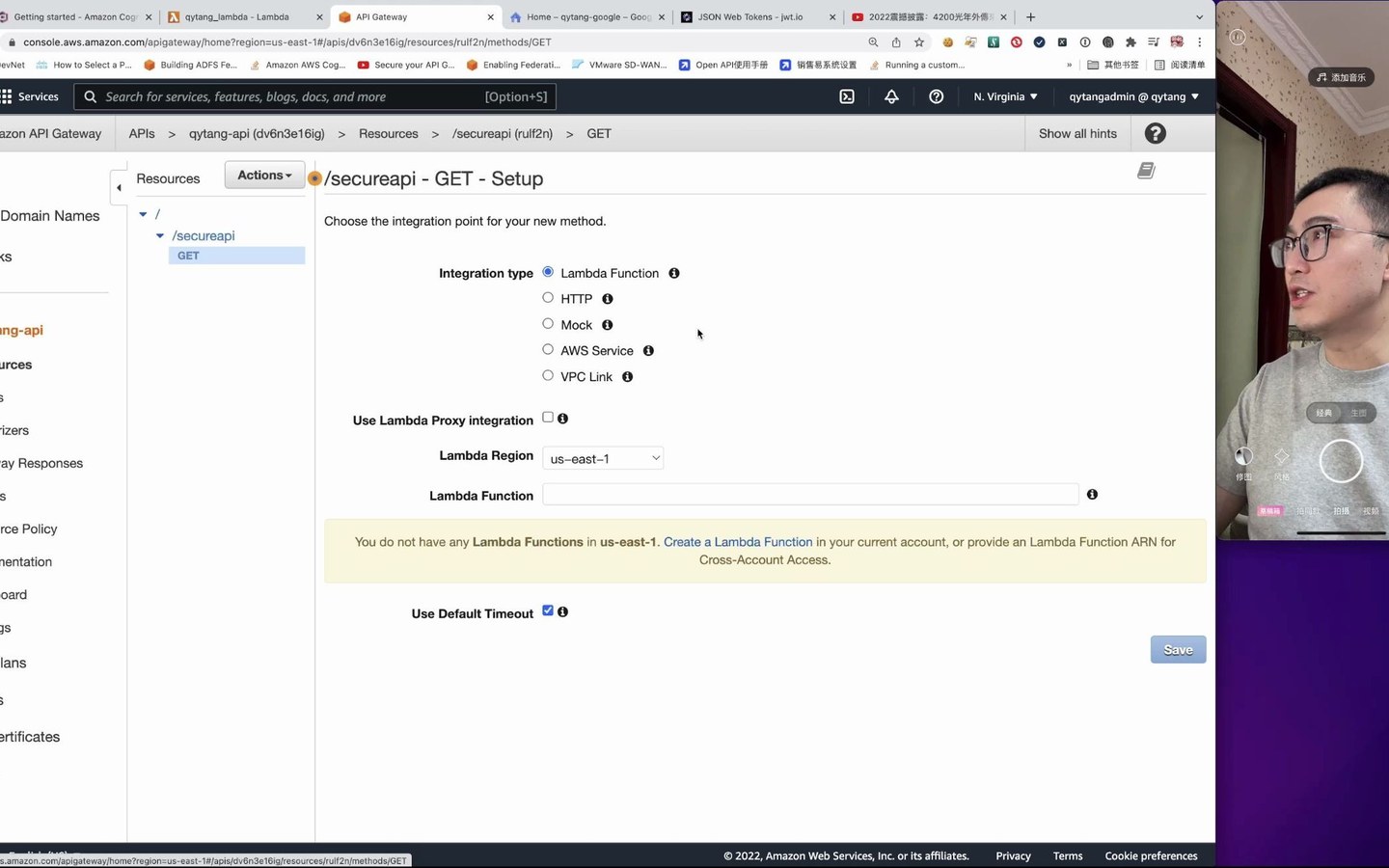Go to APIs breadcrumb
1389x868 pixels.
(142, 134)
